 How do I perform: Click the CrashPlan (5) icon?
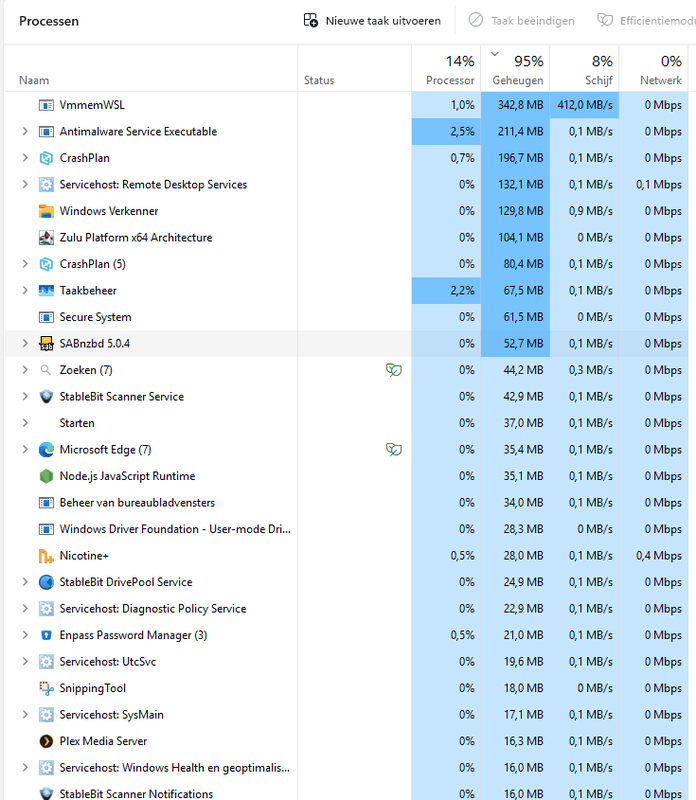pos(46,264)
